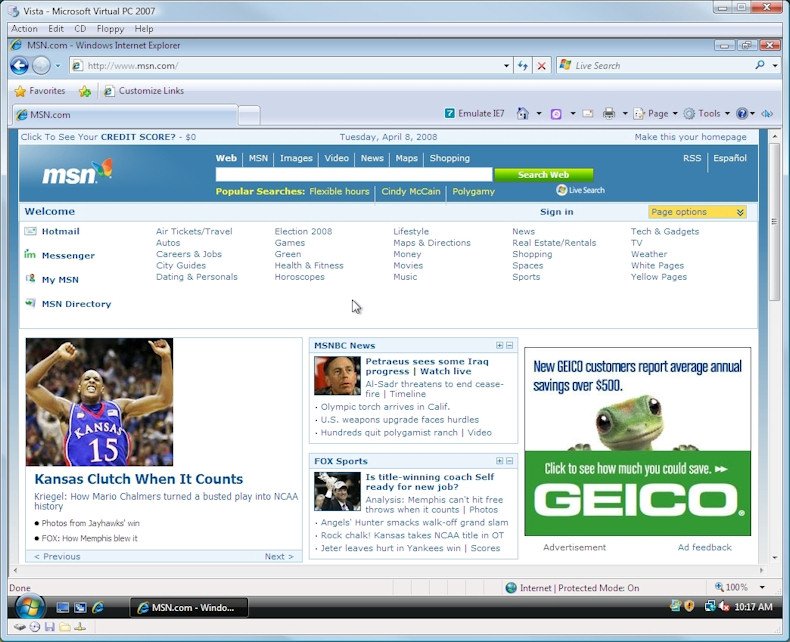Image resolution: width=790 pixels, height=642 pixels.
Task: Switch MSN search to Images tab
Action: click(x=296, y=158)
